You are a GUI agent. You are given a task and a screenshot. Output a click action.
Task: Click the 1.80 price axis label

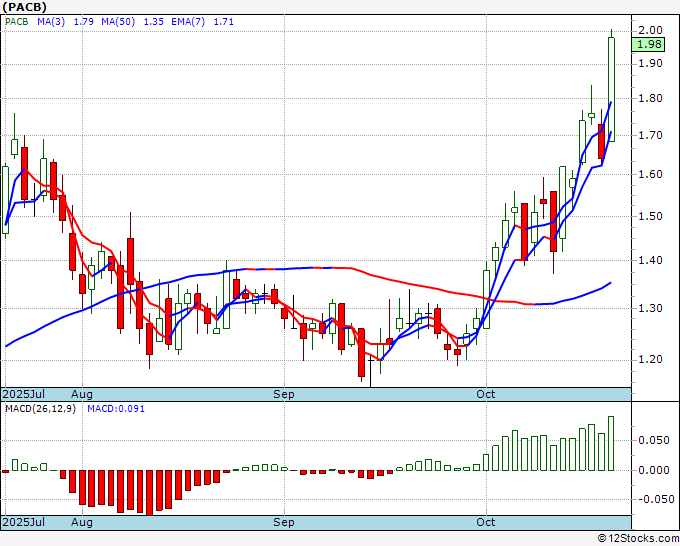651,98
